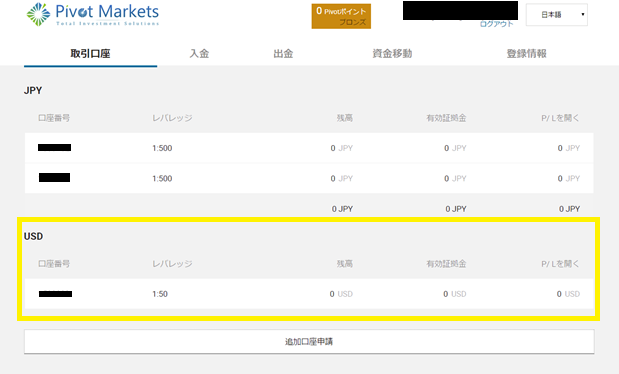This screenshot has width=619, height=374.
Task: Click JPY total equity 0 JPY
Action: pyautogui.click(x=456, y=209)
